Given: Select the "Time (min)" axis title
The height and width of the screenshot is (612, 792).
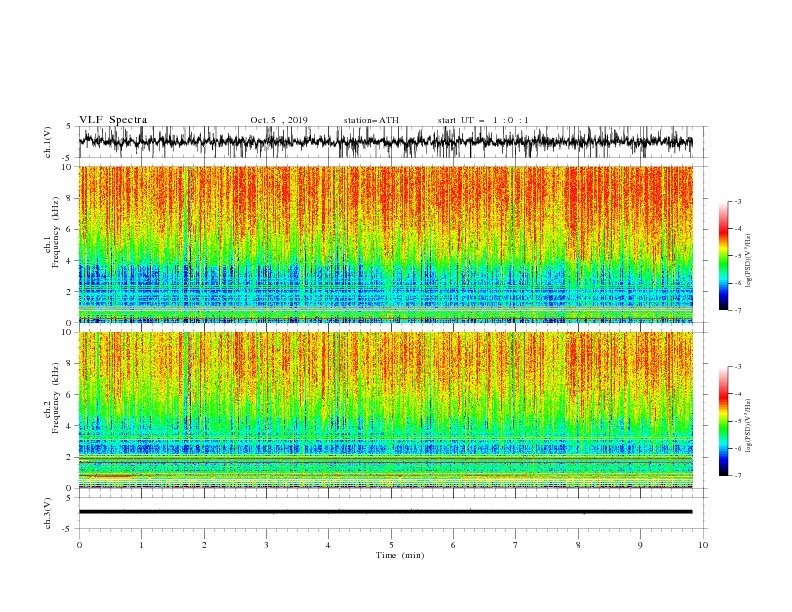Looking at the screenshot, I should click(x=400, y=555).
